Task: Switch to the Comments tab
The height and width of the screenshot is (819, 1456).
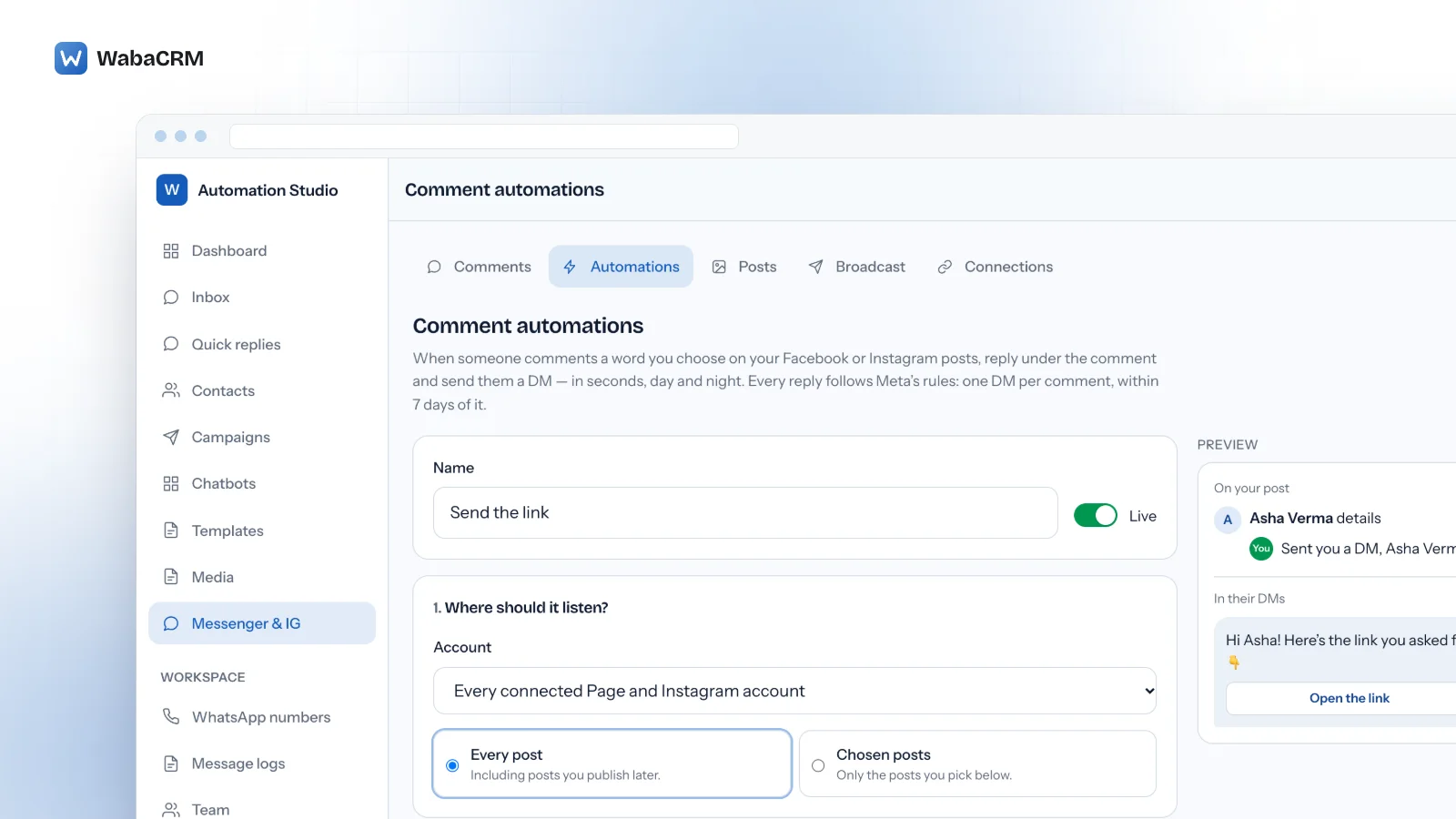Action: [479, 267]
